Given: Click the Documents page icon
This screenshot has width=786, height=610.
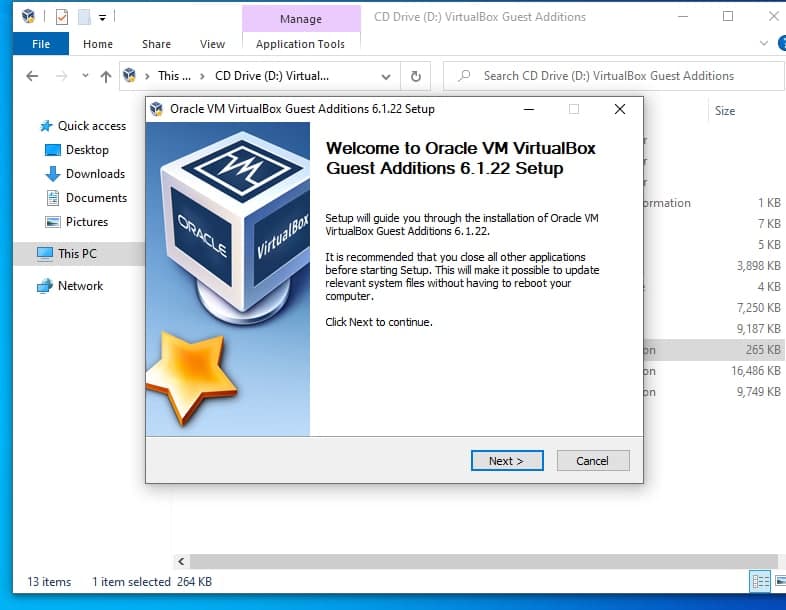Looking at the screenshot, I should [53, 198].
